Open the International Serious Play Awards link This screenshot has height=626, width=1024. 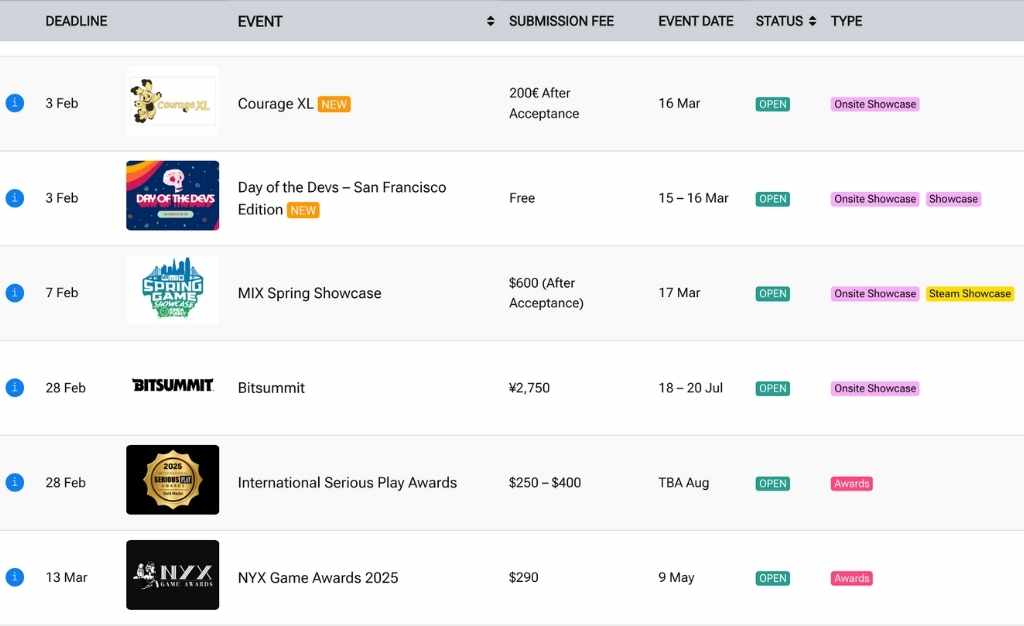[347, 482]
